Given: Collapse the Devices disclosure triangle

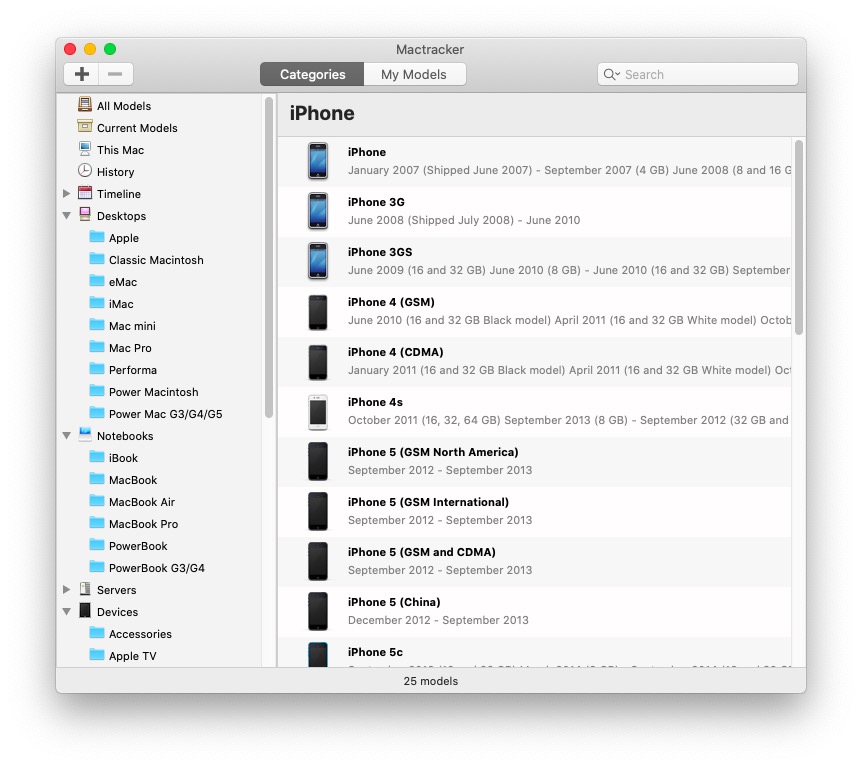Looking at the screenshot, I should 67,611.
